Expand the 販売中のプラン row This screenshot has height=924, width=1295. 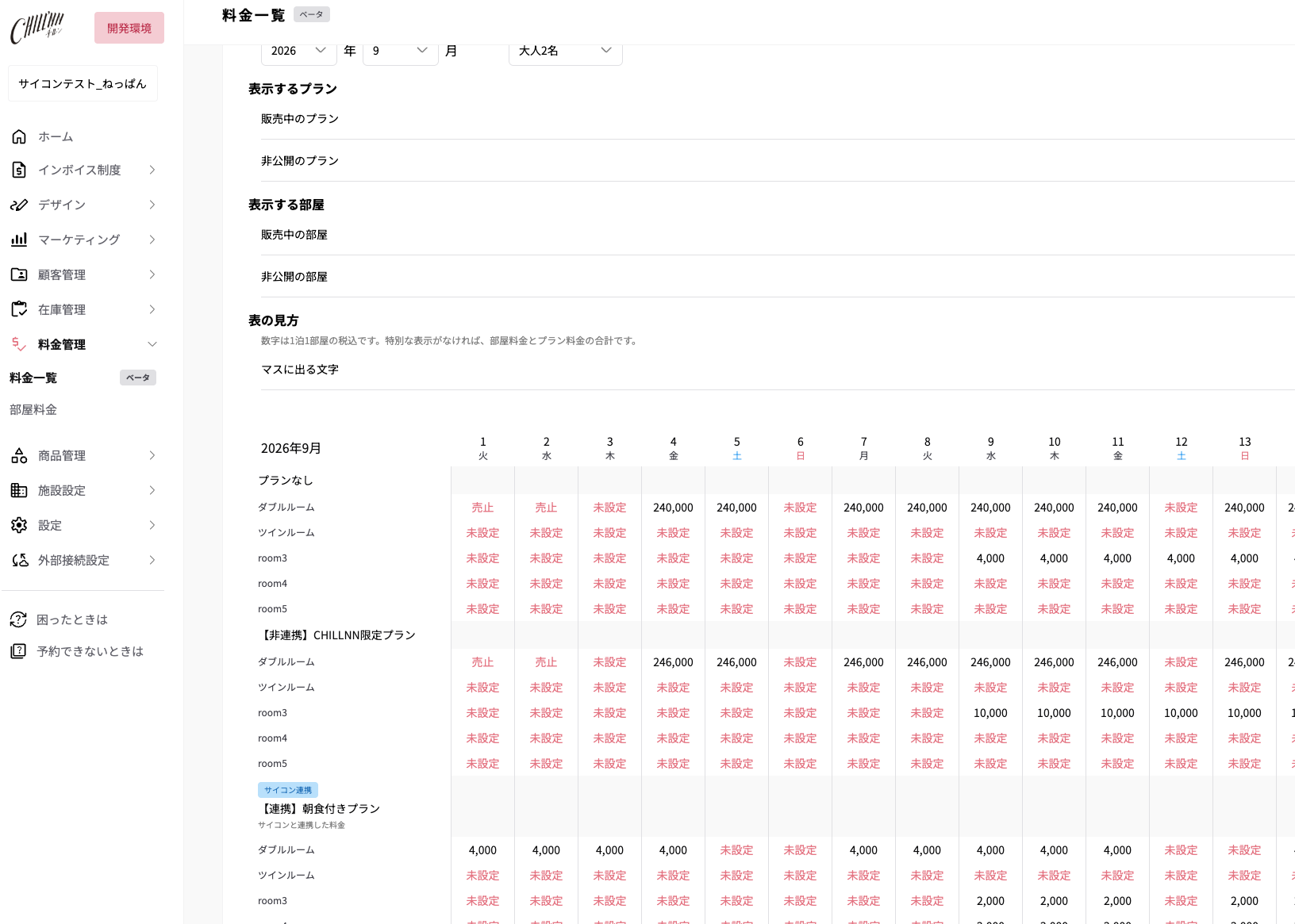(778, 119)
